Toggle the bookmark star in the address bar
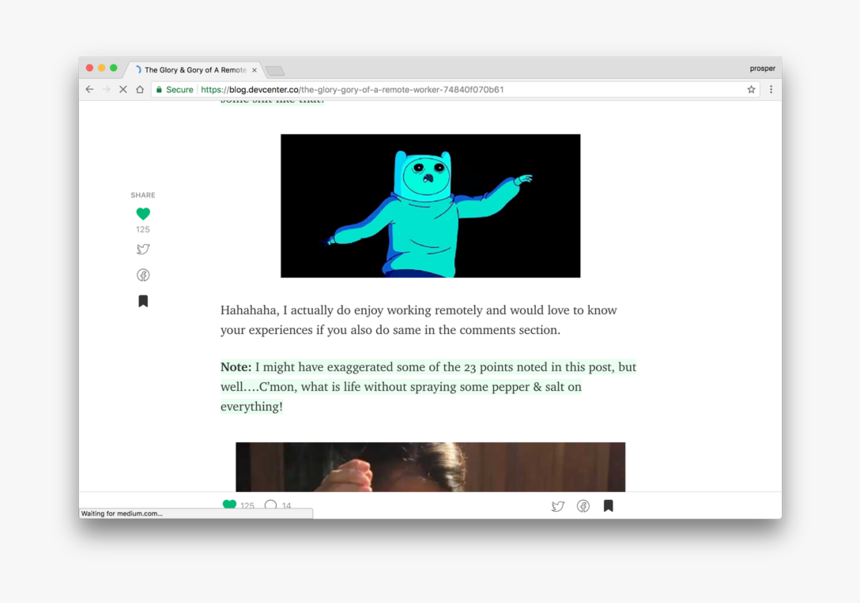Screen dimensions: 860x603 (x=751, y=89)
